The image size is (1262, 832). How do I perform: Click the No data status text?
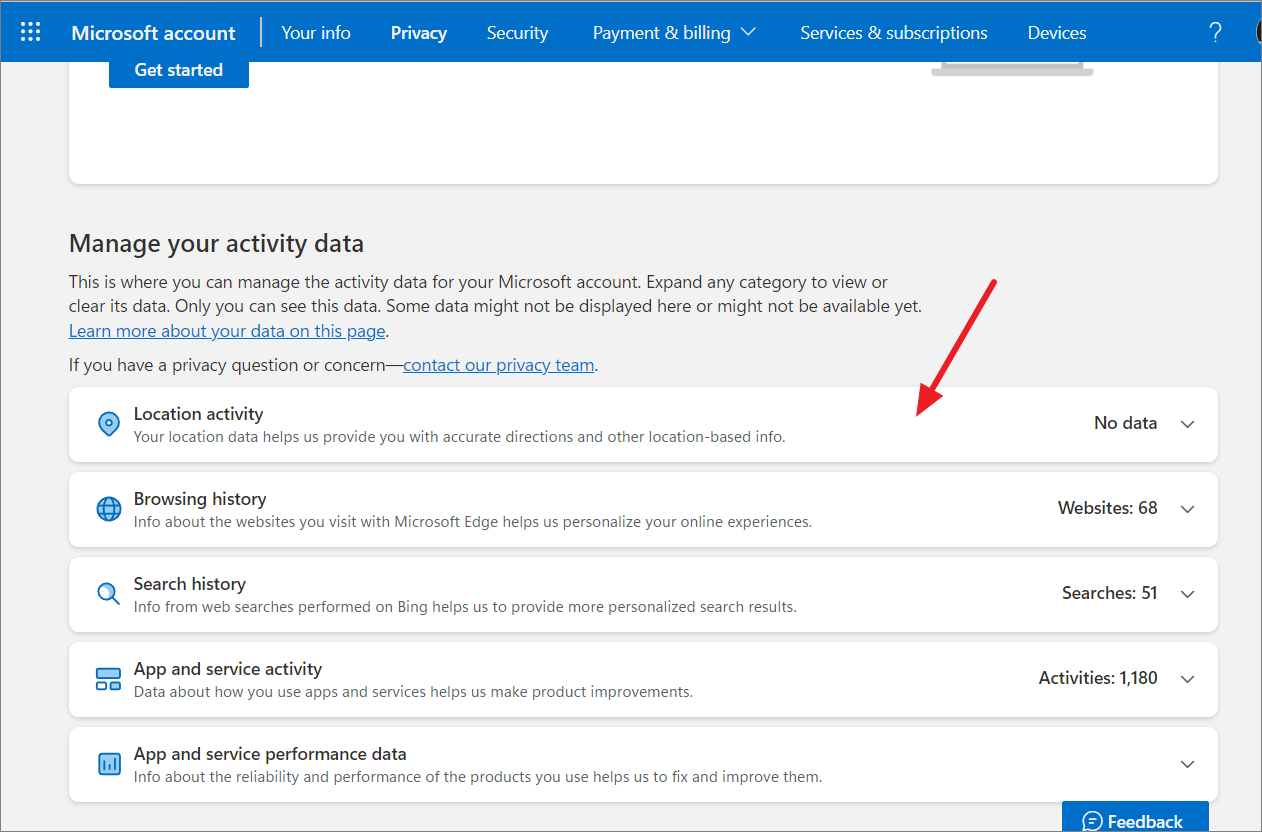(x=1125, y=423)
